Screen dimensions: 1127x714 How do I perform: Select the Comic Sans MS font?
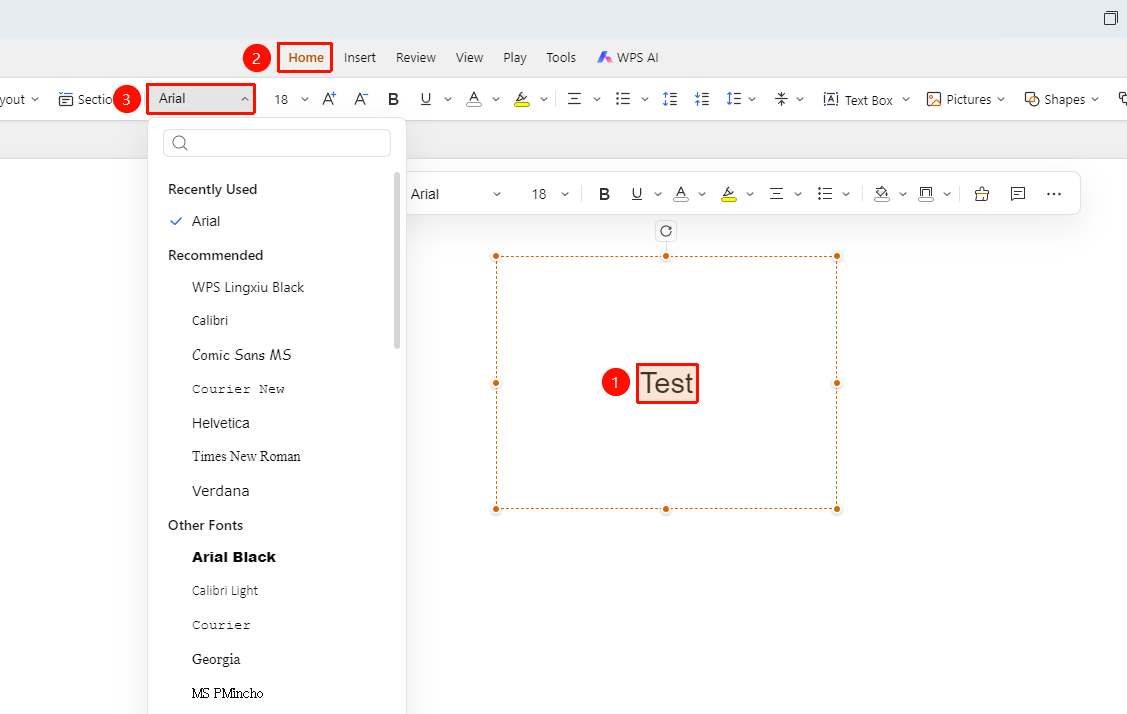pos(242,355)
